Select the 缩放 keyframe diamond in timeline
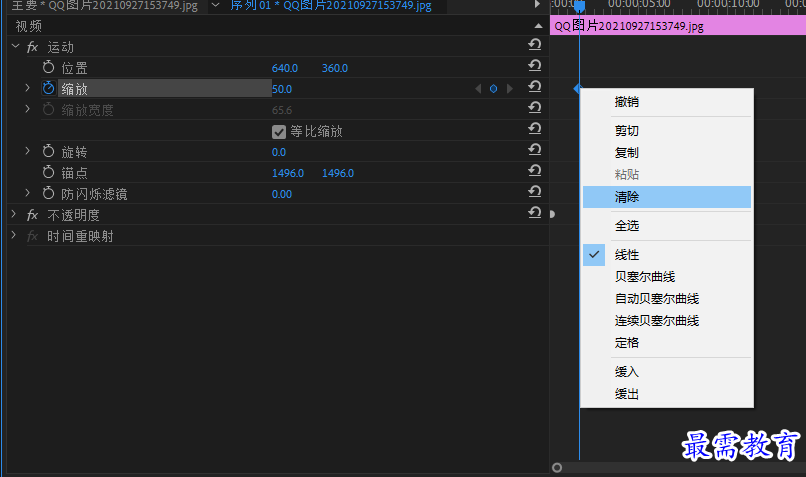Image resolution: width=806 pixels, height=477 pixels. 577,89
